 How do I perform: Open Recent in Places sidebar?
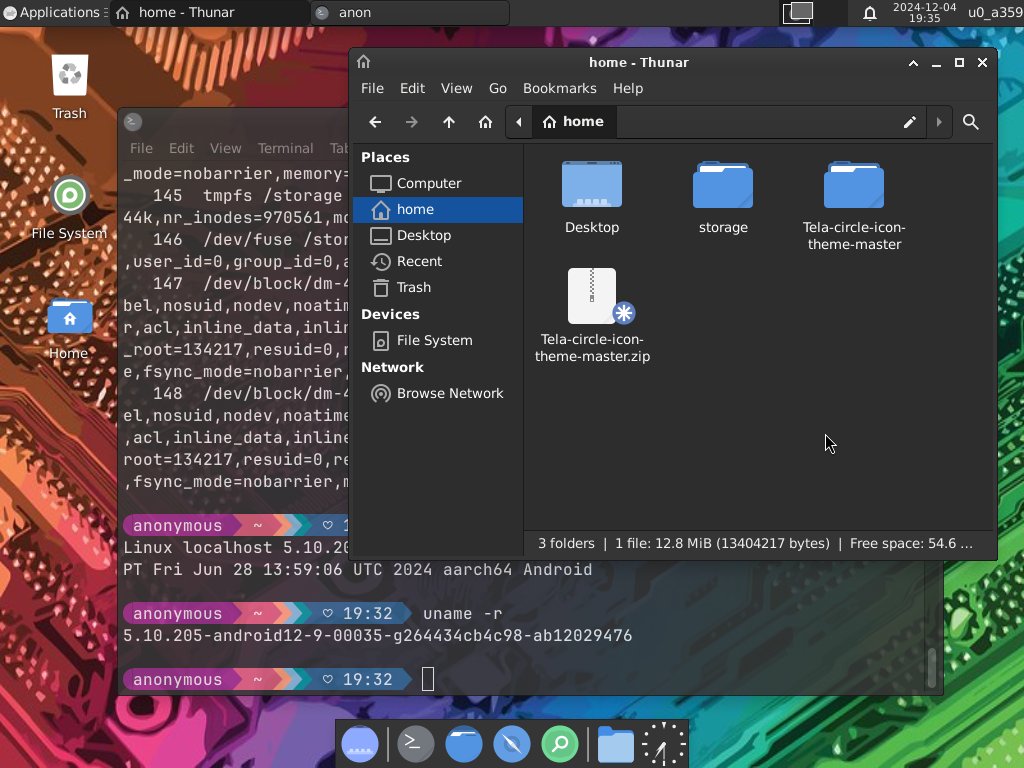(x=438, y=262)
